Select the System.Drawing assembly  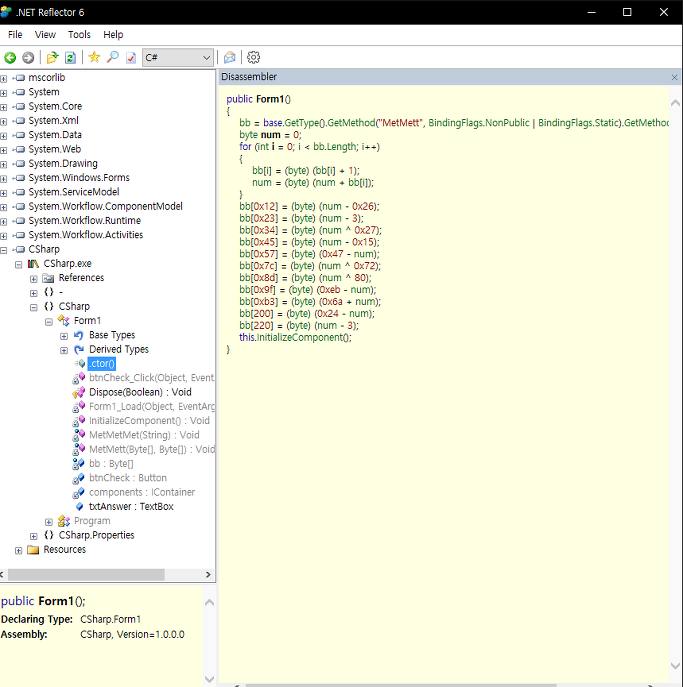(63, 163)
